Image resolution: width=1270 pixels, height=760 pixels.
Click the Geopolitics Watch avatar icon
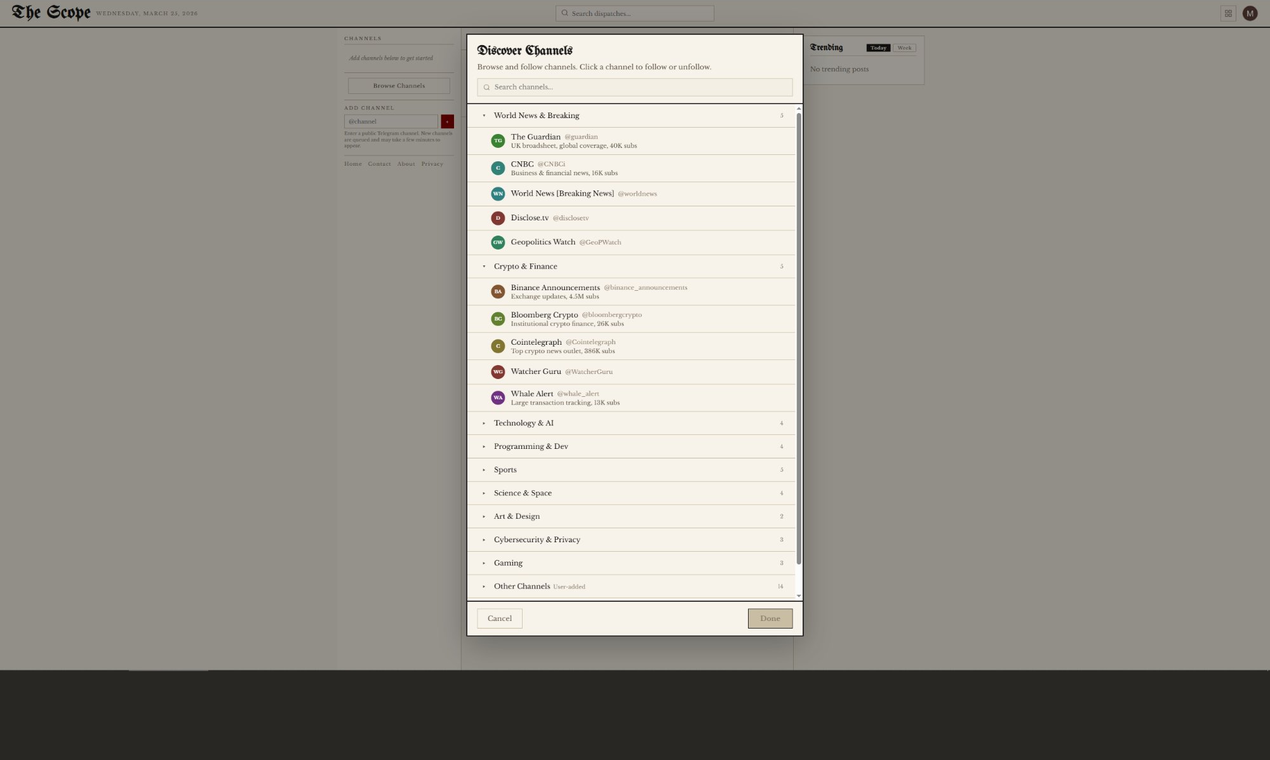tap(498, 242)
